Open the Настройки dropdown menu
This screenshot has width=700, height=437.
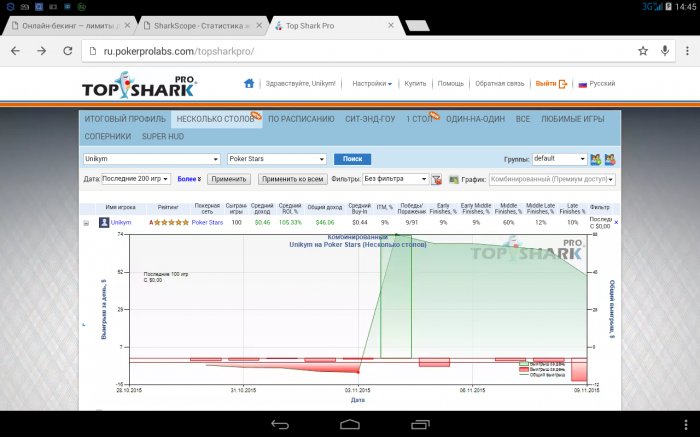[x=372, y=83]
